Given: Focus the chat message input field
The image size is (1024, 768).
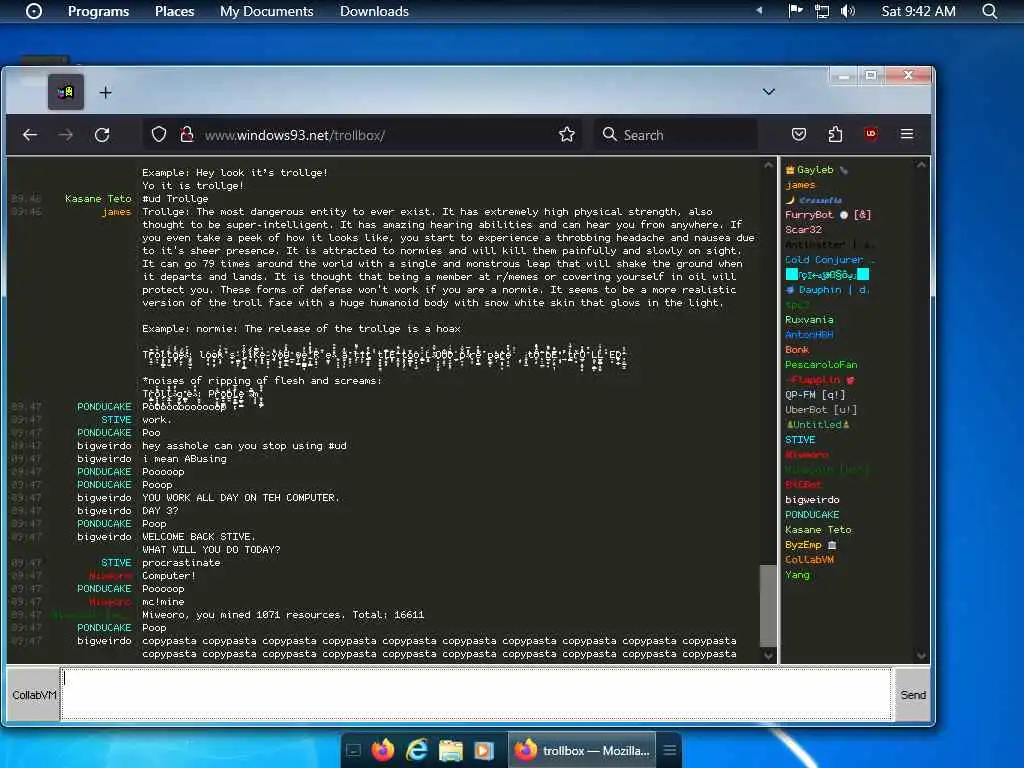Looking at the screenshot, I should click(x=476, y=694).
